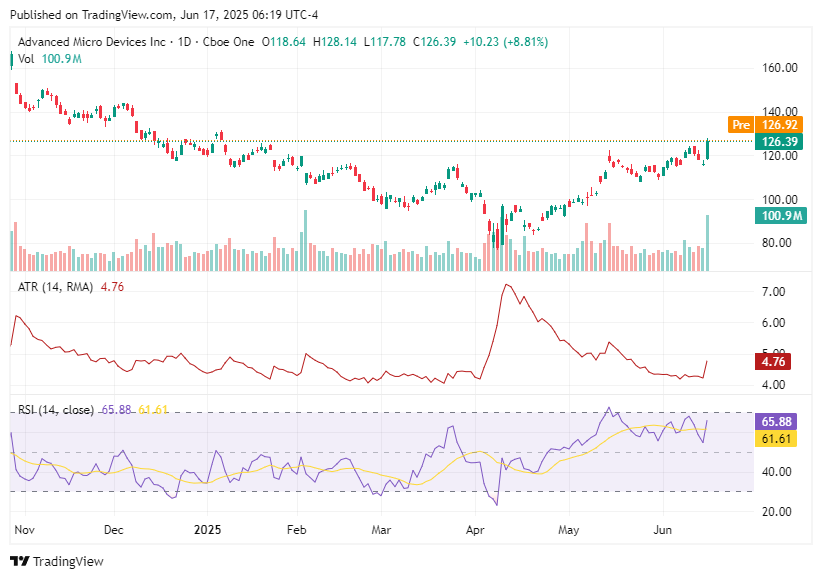Click the purple RSI axis tag 65.88
Viewport: 822px width, 579px height.
click(x=776, y=422)
